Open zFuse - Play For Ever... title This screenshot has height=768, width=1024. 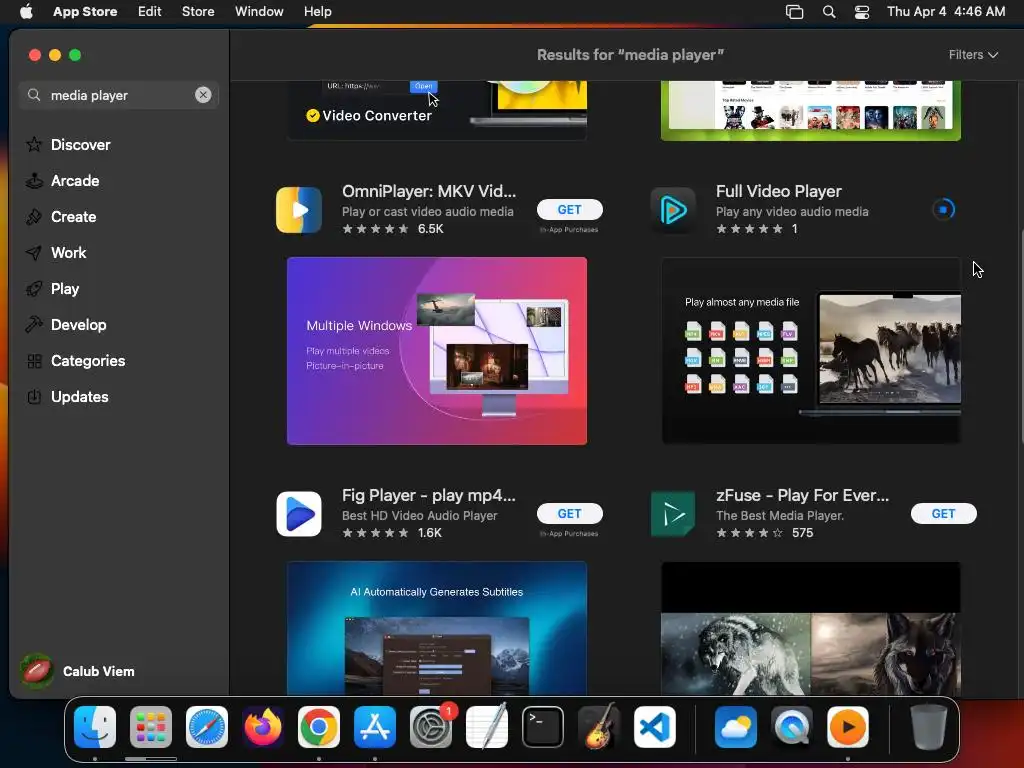pos(803,495)
